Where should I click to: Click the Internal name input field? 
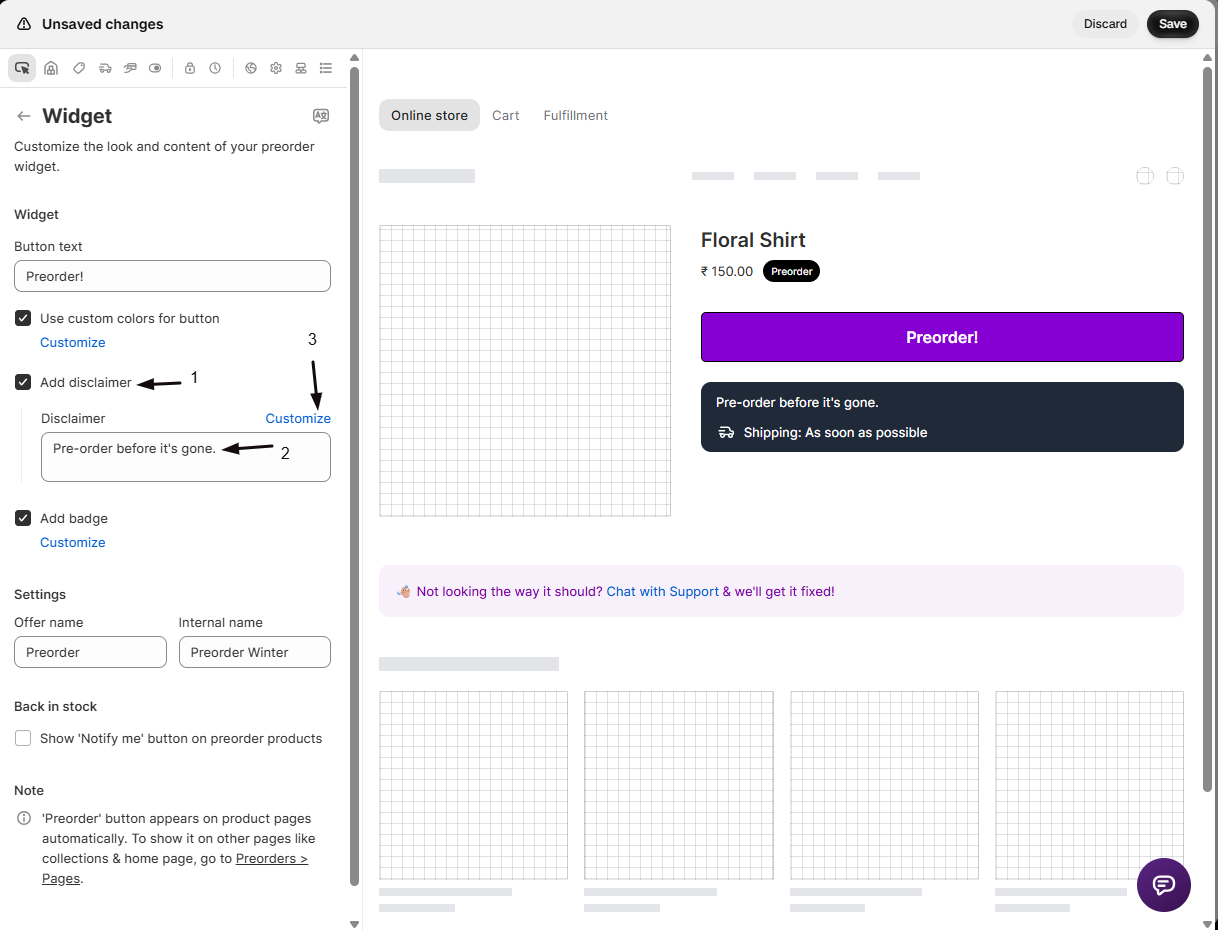pos(255,652)
